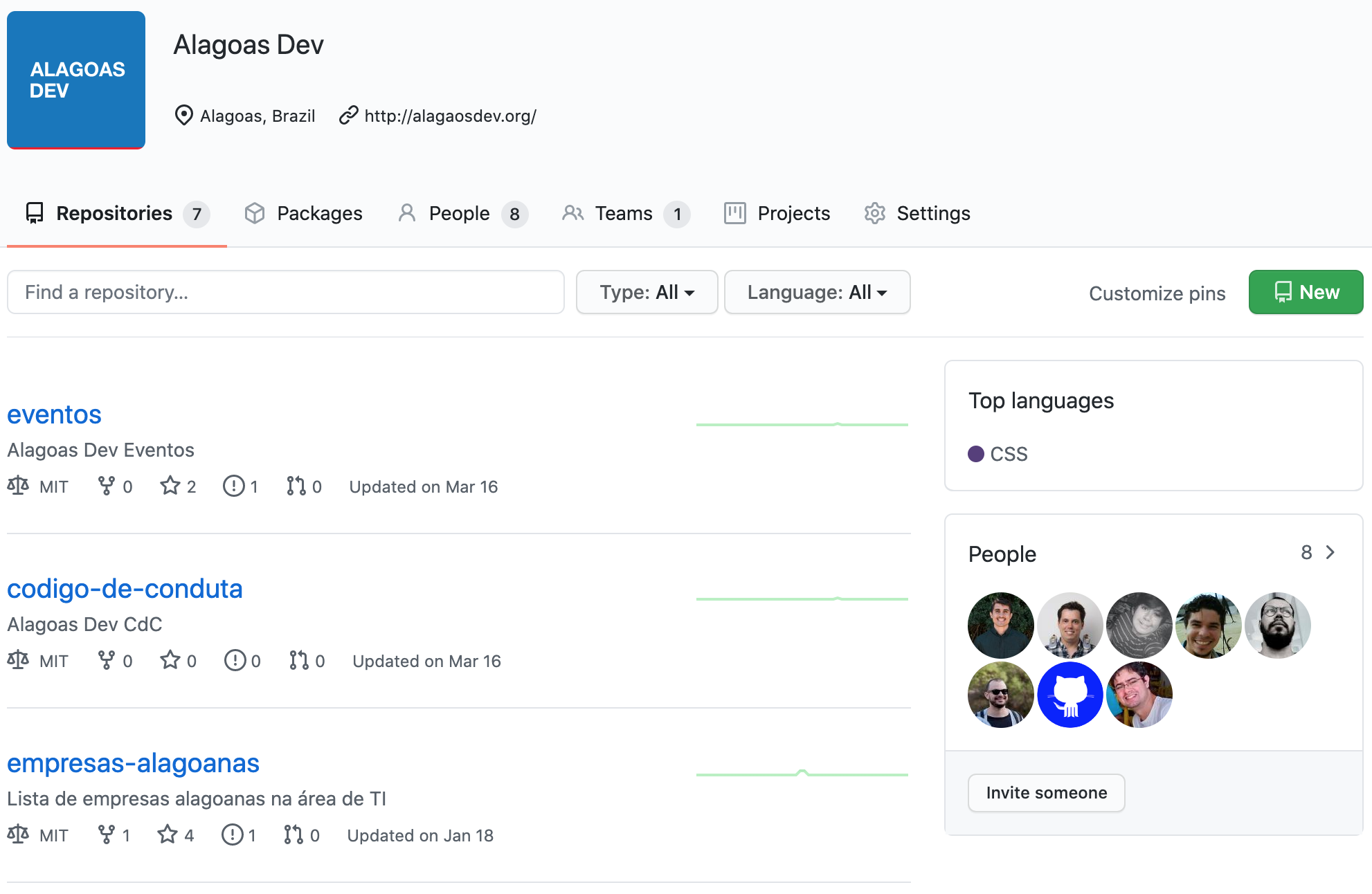Click the location pin icon beside Alagoas, Brazil

(x=183, y=115)
